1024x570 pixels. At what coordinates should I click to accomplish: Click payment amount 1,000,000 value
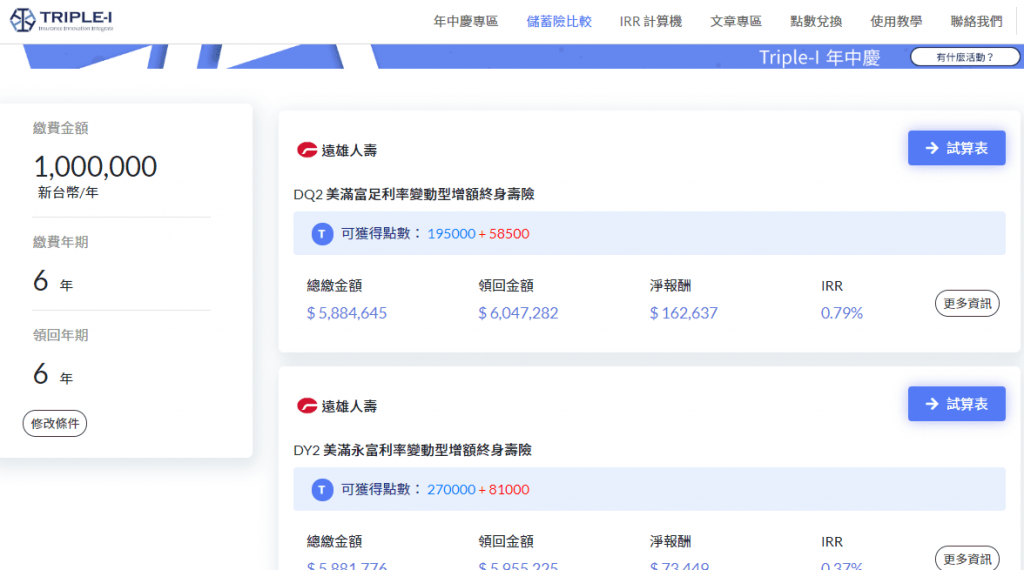pyautogui.click(x=95, y=166)
